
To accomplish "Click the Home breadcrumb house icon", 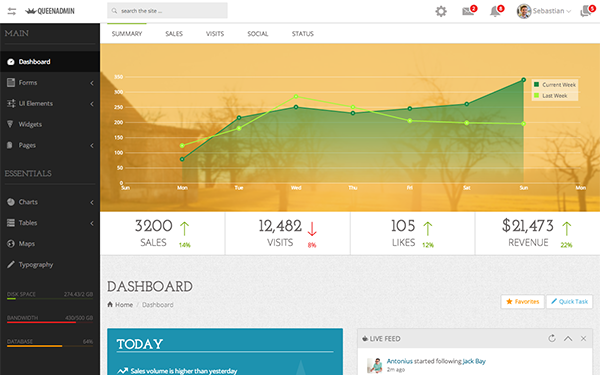I will click(x=110, y=305).
